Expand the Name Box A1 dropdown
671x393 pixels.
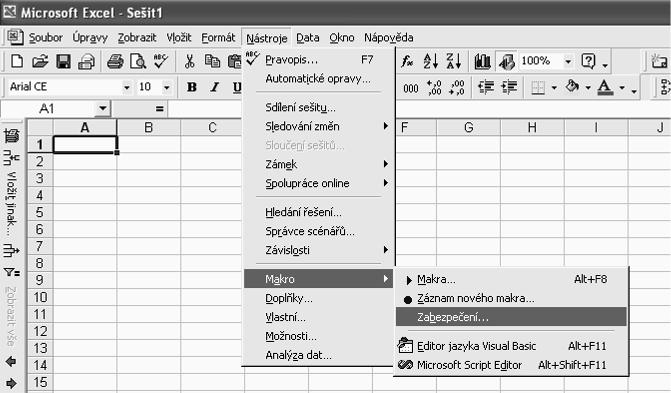tap(103, 108)
